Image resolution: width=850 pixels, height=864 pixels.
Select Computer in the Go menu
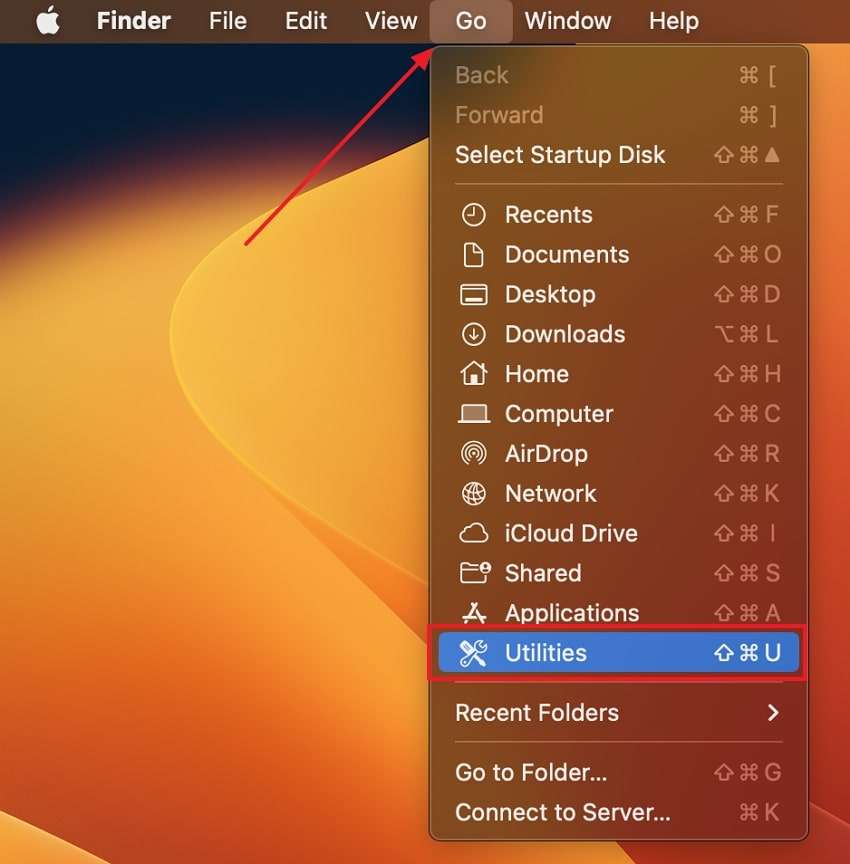tap(618, 414)
